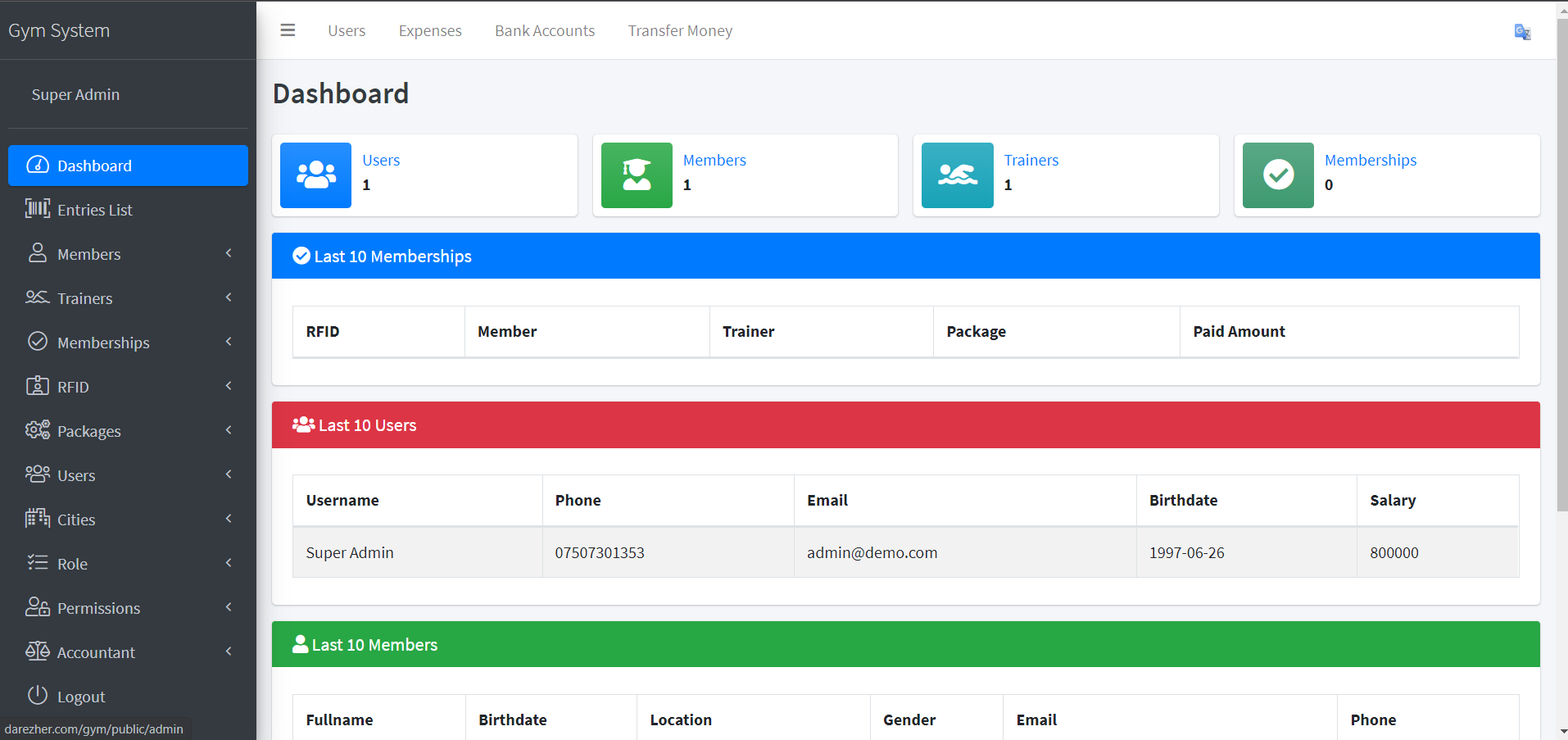Toggle sidebar with hamburger menu icon

pos(288,30)
